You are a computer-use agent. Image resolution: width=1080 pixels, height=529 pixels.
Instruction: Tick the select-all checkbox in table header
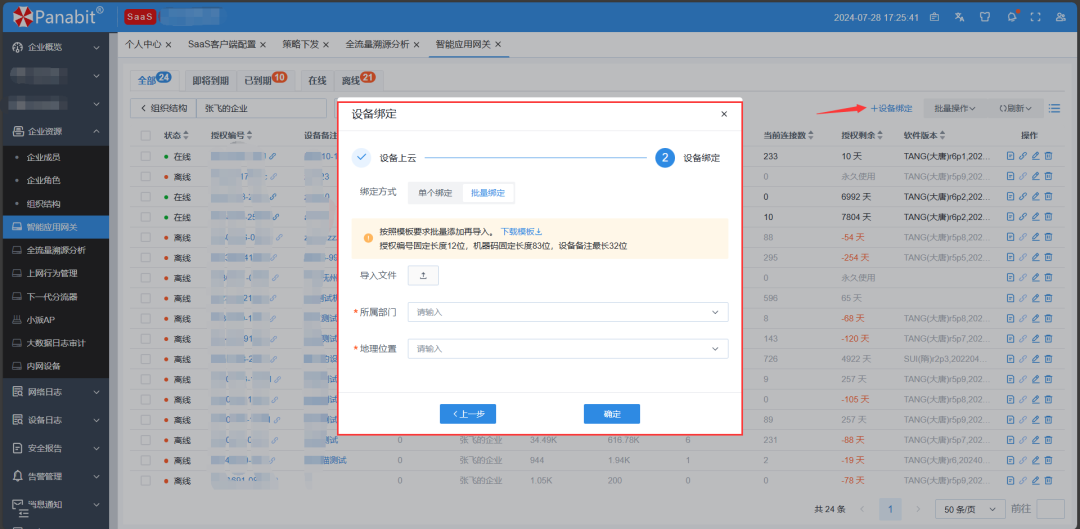point(146,135)
